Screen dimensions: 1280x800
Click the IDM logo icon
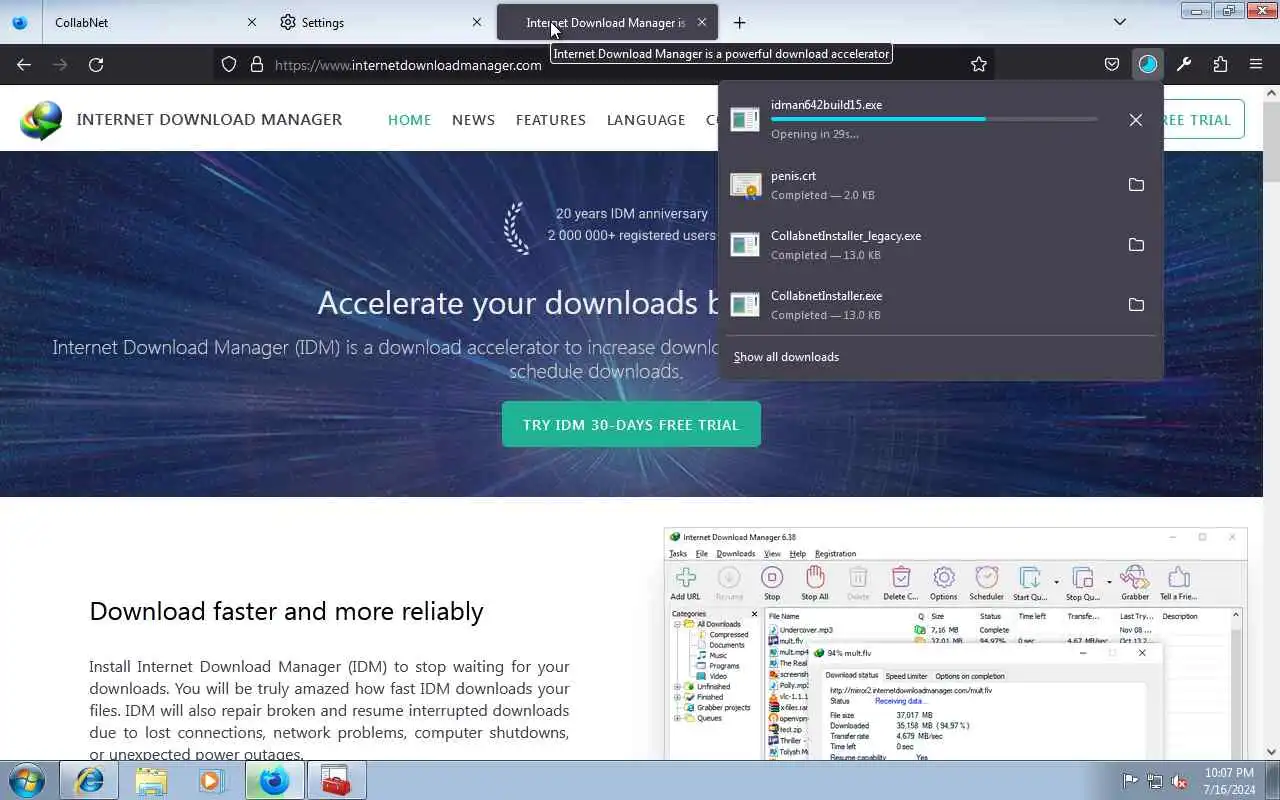(41, 120)
